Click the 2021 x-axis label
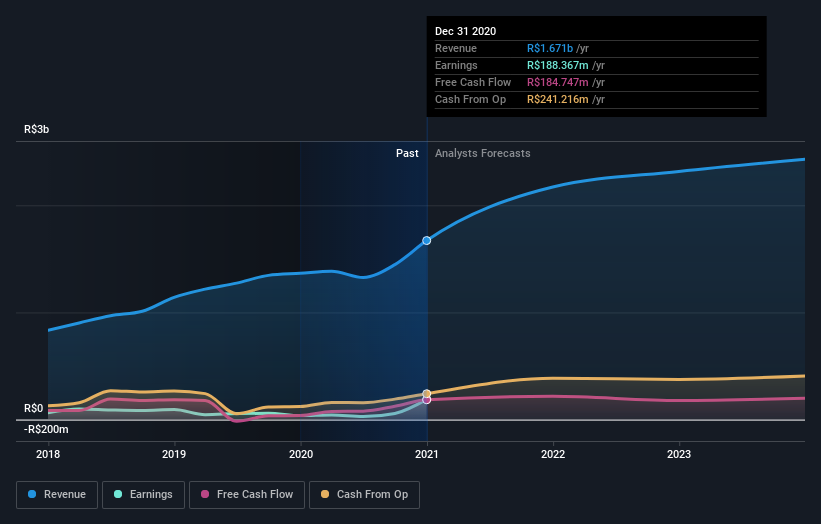 point(427,454)
